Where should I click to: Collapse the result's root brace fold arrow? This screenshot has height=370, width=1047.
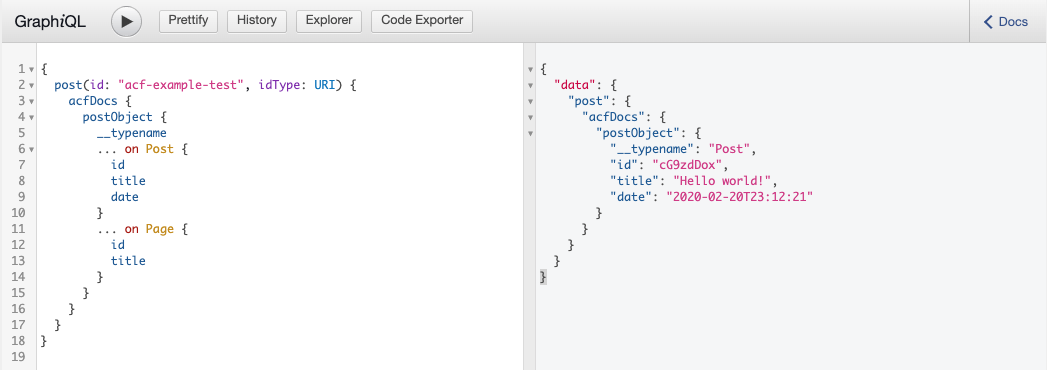click(530, 69)
